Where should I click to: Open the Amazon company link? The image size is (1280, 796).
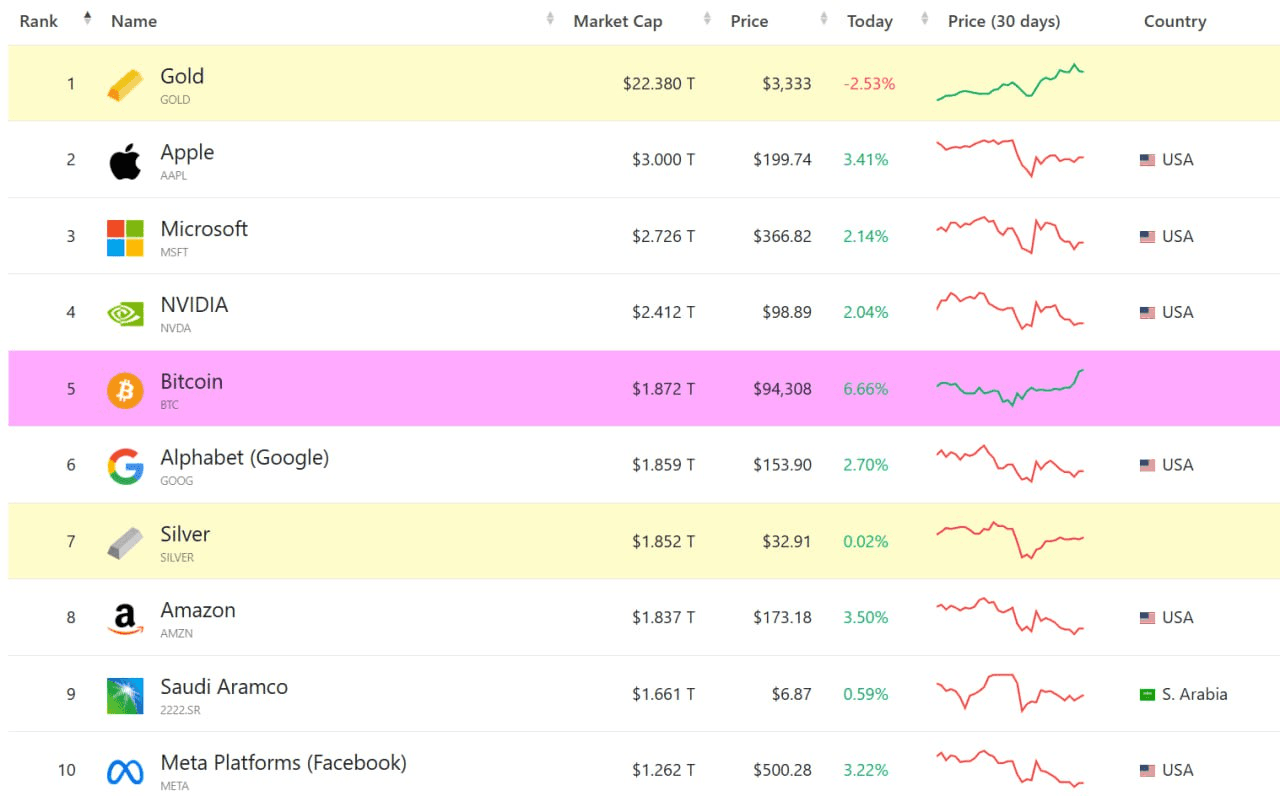click(198, 610)
